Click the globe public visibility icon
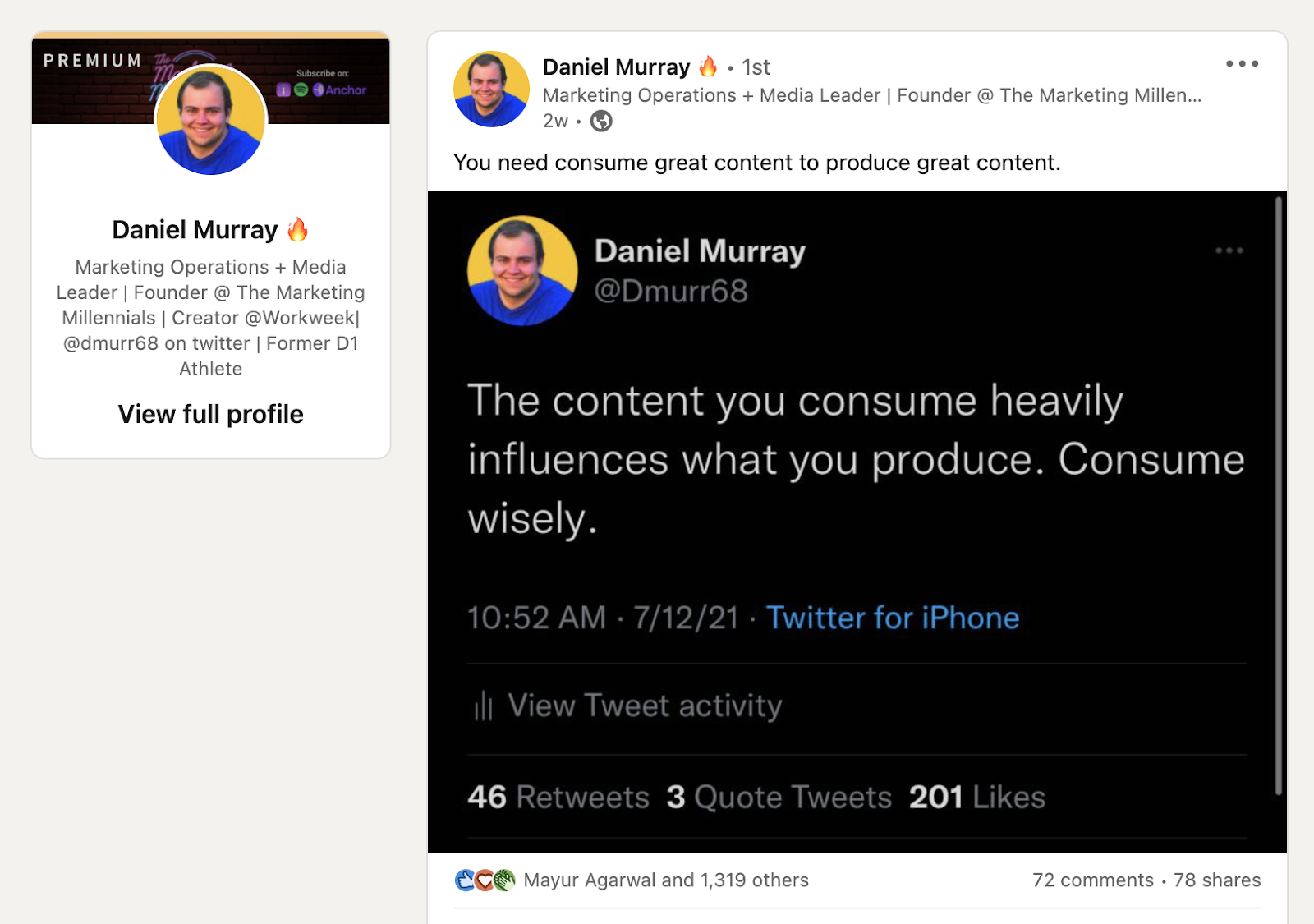Viewport: 1314px width, 924px height. [x=601, y=122]
